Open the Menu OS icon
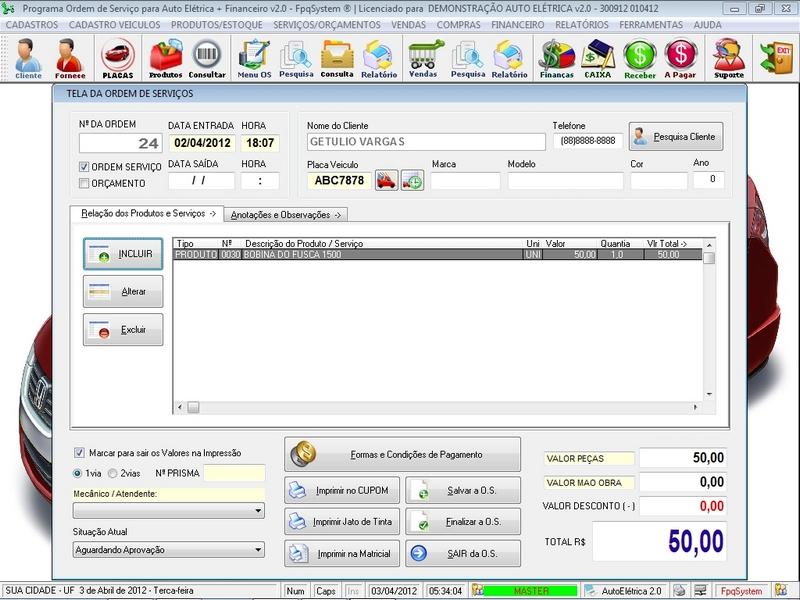This screenshot has height=600, width=800. [254, 58]
